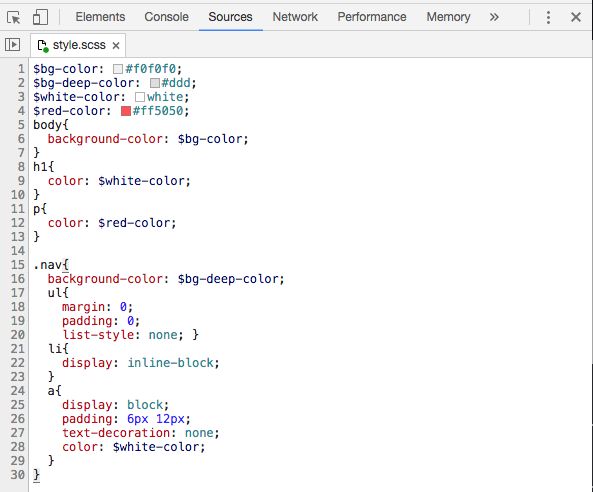The image size is (593, 492).
Task: Close the style.scss file tab
Action: click(116, 45)
